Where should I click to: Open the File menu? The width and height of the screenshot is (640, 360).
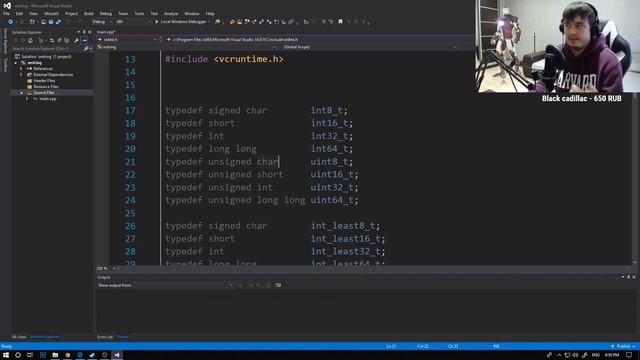tap(6, 13)
